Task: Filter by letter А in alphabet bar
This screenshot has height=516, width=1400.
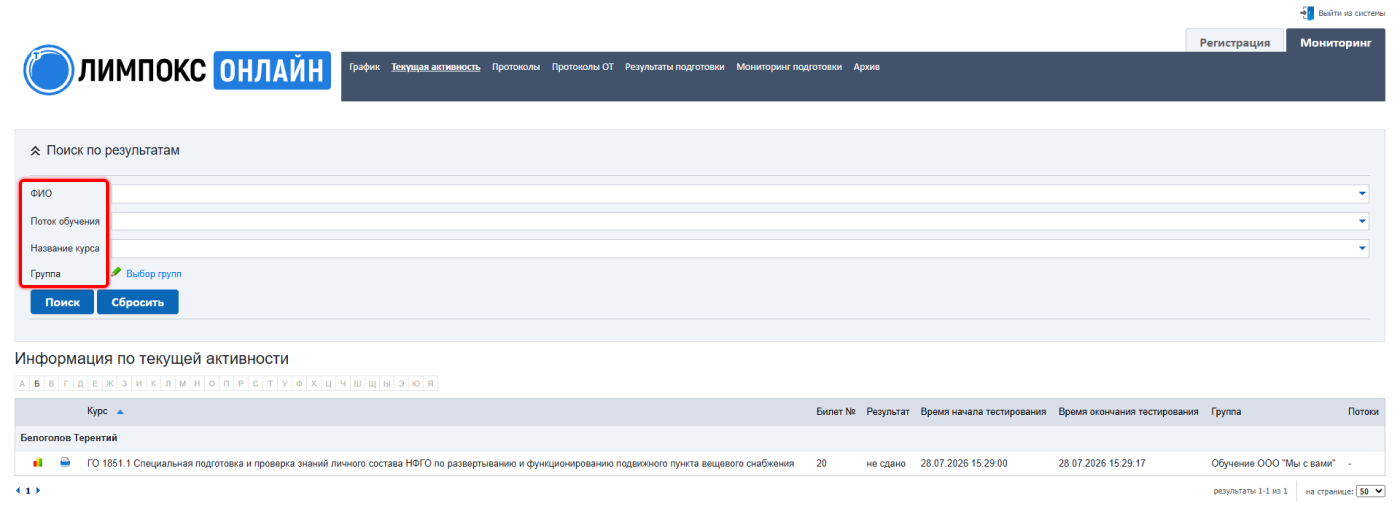Action: (x=22, y=383)
